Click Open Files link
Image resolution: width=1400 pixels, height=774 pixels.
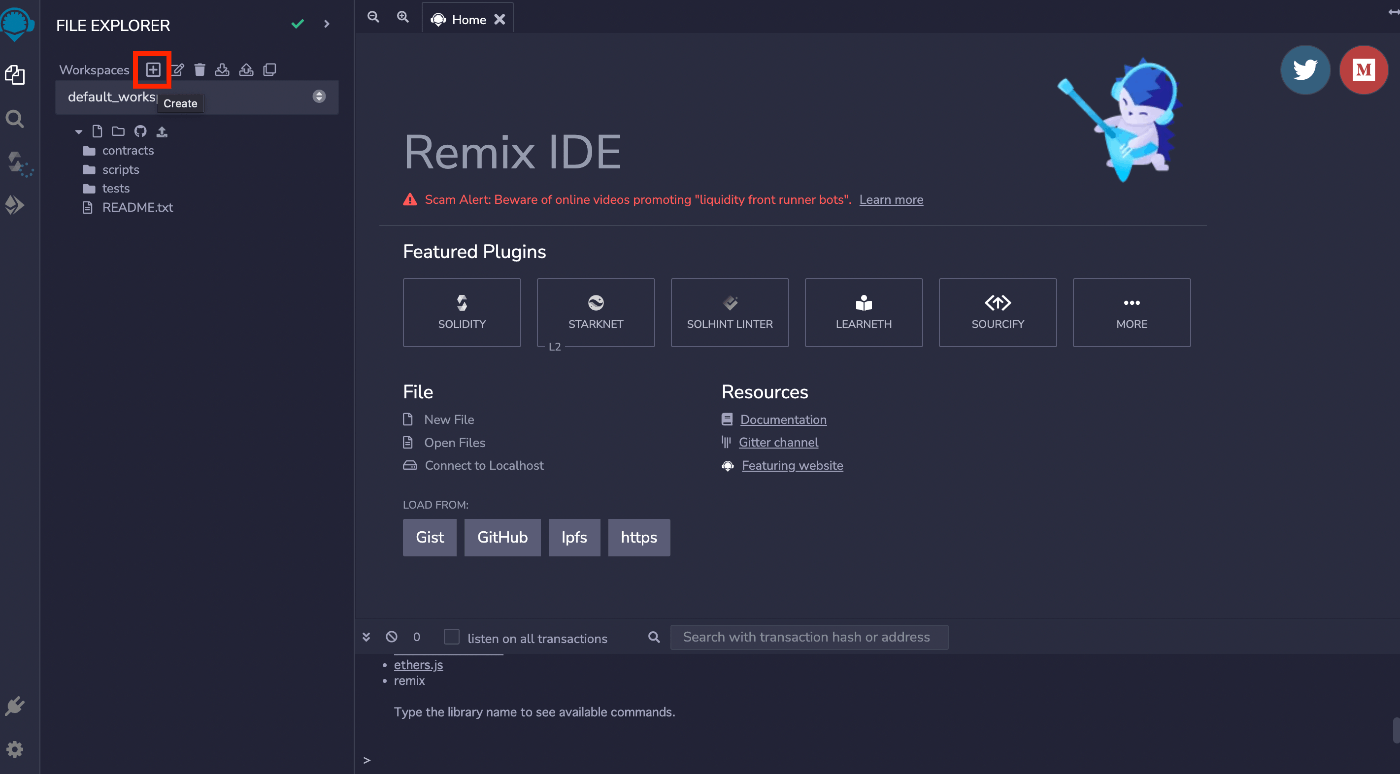(455, 443)
